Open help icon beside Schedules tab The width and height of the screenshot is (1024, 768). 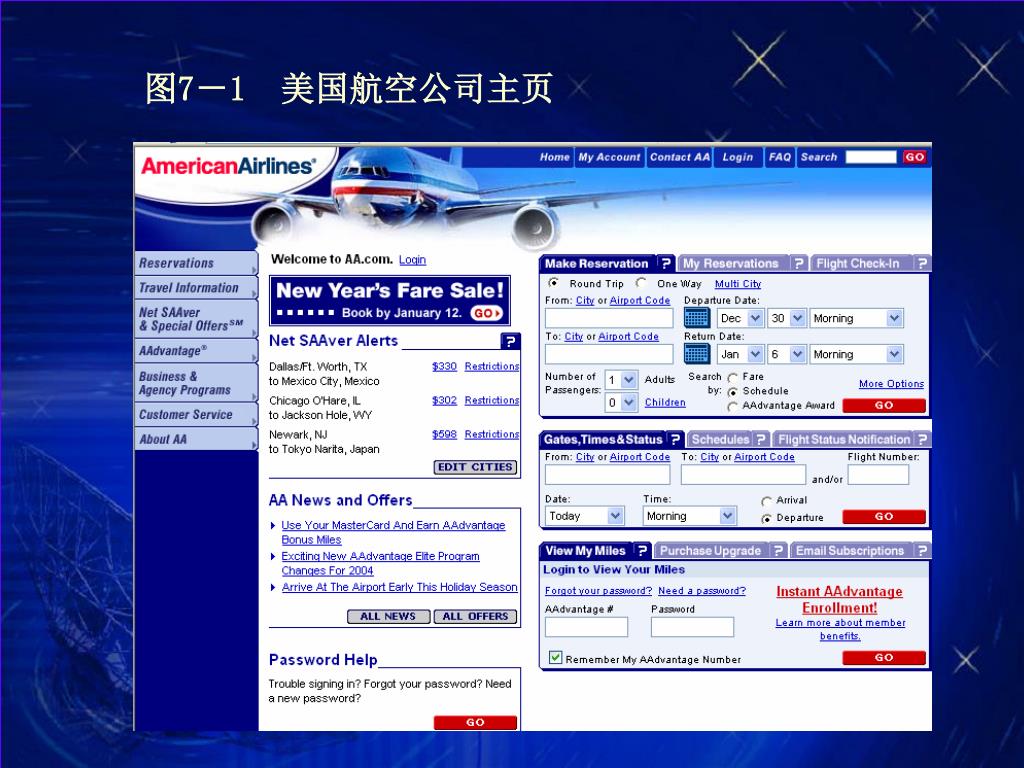pos(761,439)
